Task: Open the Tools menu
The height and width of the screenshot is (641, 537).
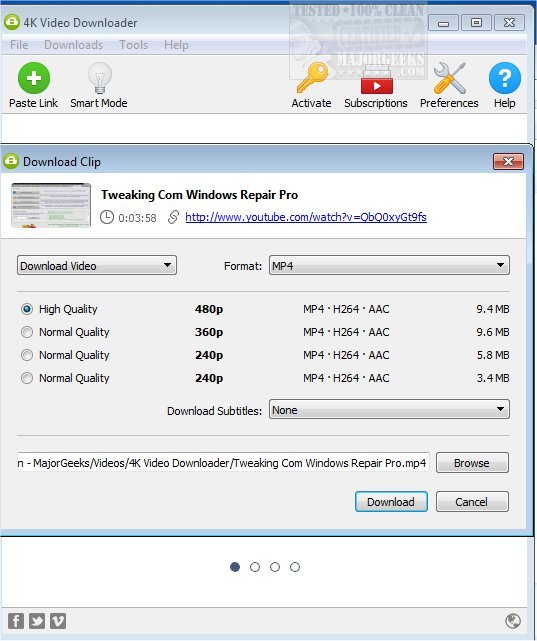Action: pos(134,45)
